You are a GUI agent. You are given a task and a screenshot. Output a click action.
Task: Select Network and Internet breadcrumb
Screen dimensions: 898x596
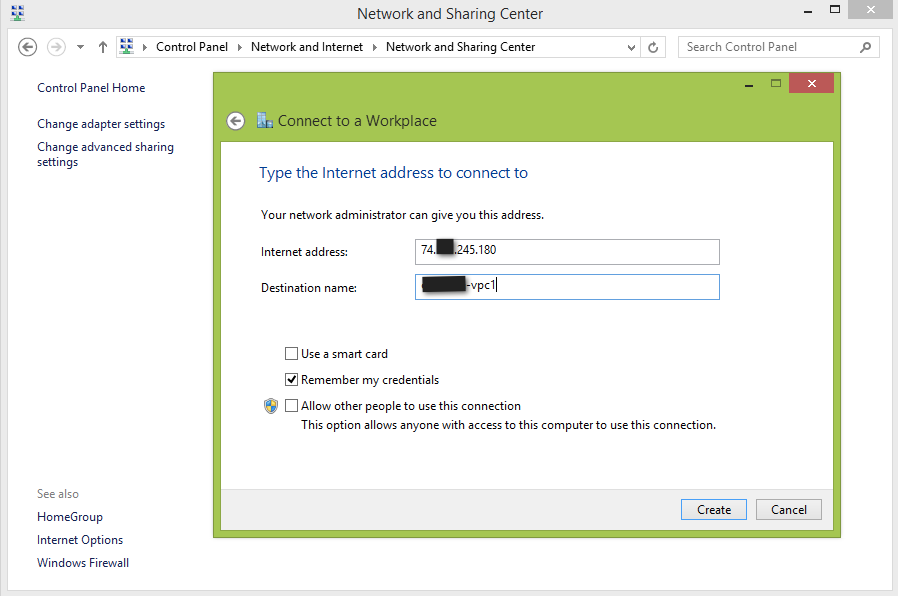(306, 47)
